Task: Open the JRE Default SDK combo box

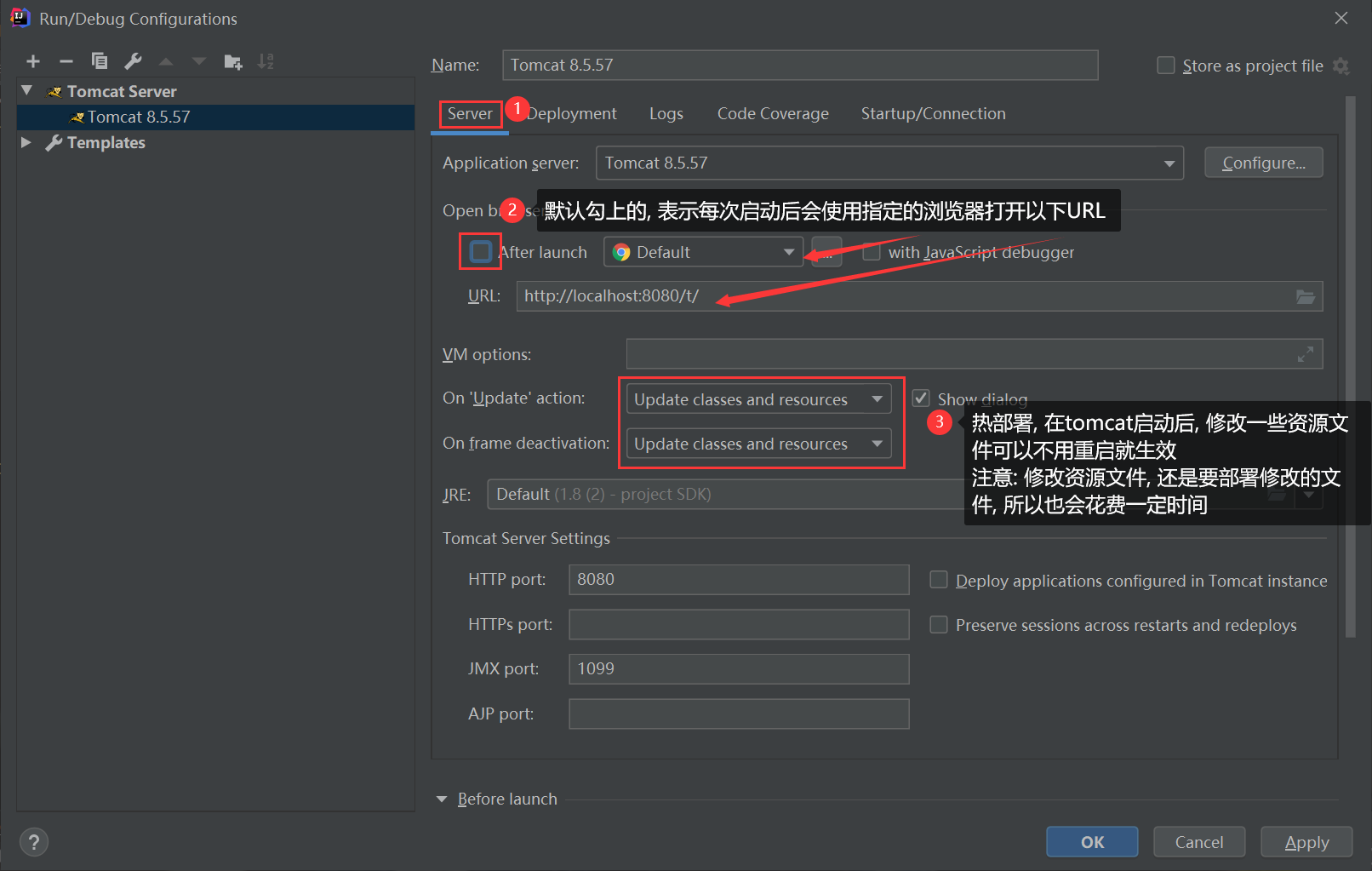Action: pyautogui.click(x=905, y=494)
